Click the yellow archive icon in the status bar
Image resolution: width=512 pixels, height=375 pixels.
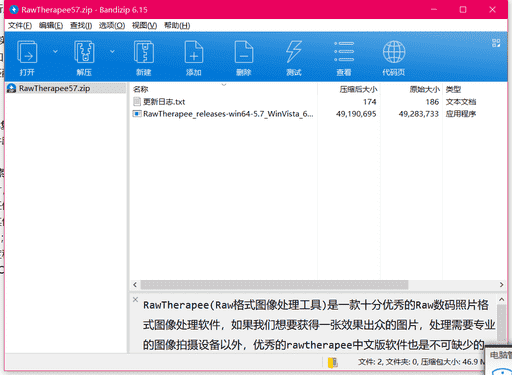tap(333, 362)
